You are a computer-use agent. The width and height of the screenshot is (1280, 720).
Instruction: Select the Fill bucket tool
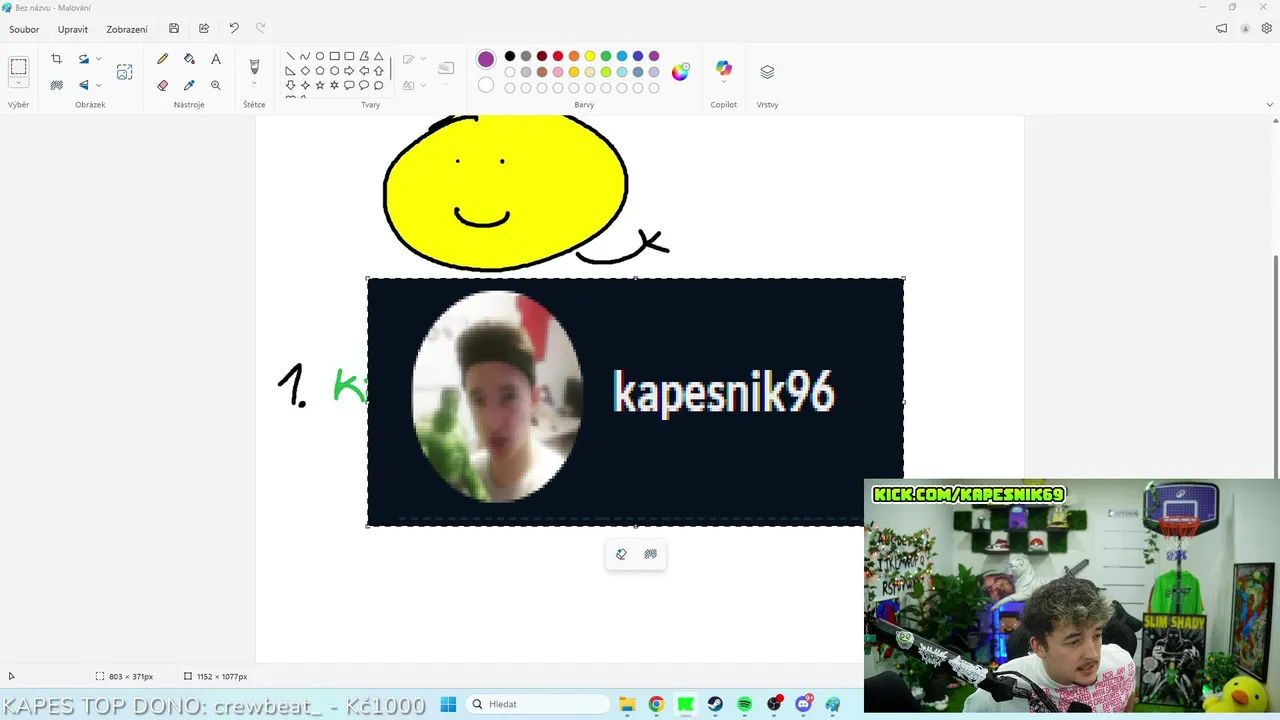point(189,59)
